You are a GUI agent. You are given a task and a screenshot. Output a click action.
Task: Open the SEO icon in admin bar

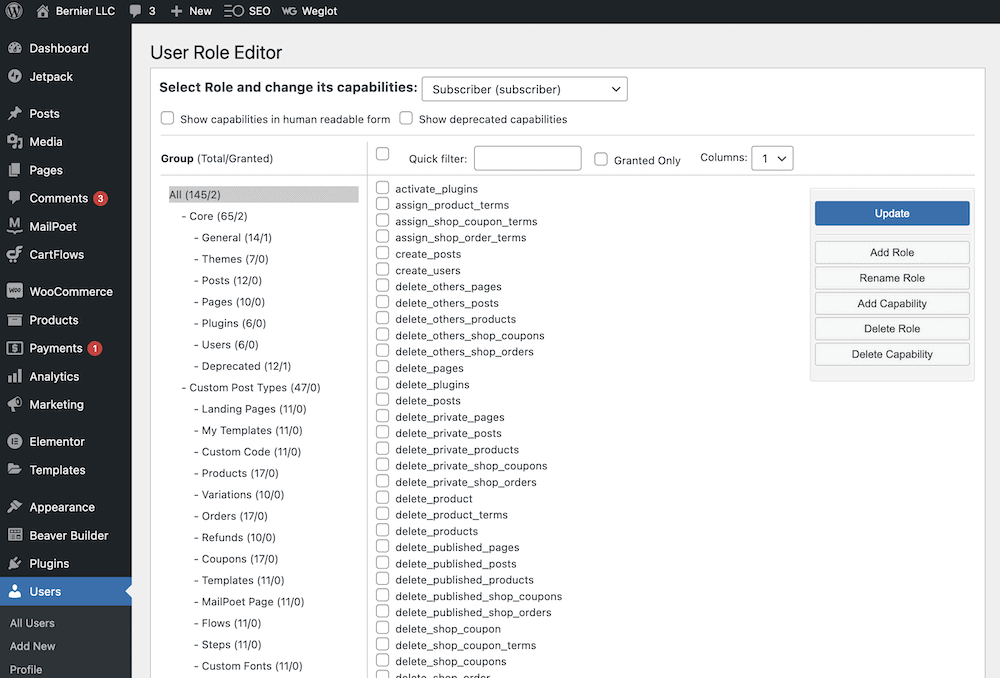tap(234, 11)
